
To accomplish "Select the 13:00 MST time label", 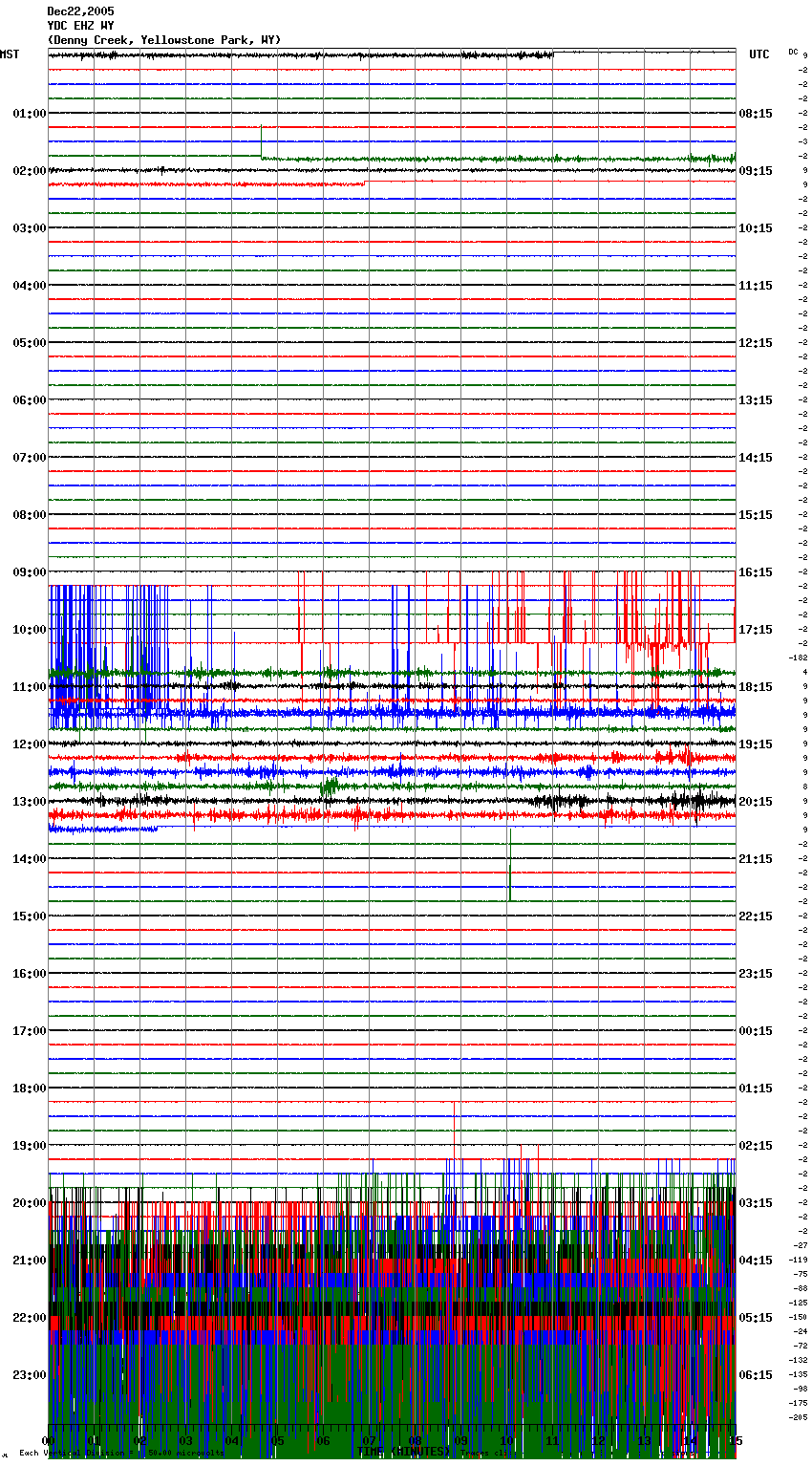I will click(x=30, y=802).
